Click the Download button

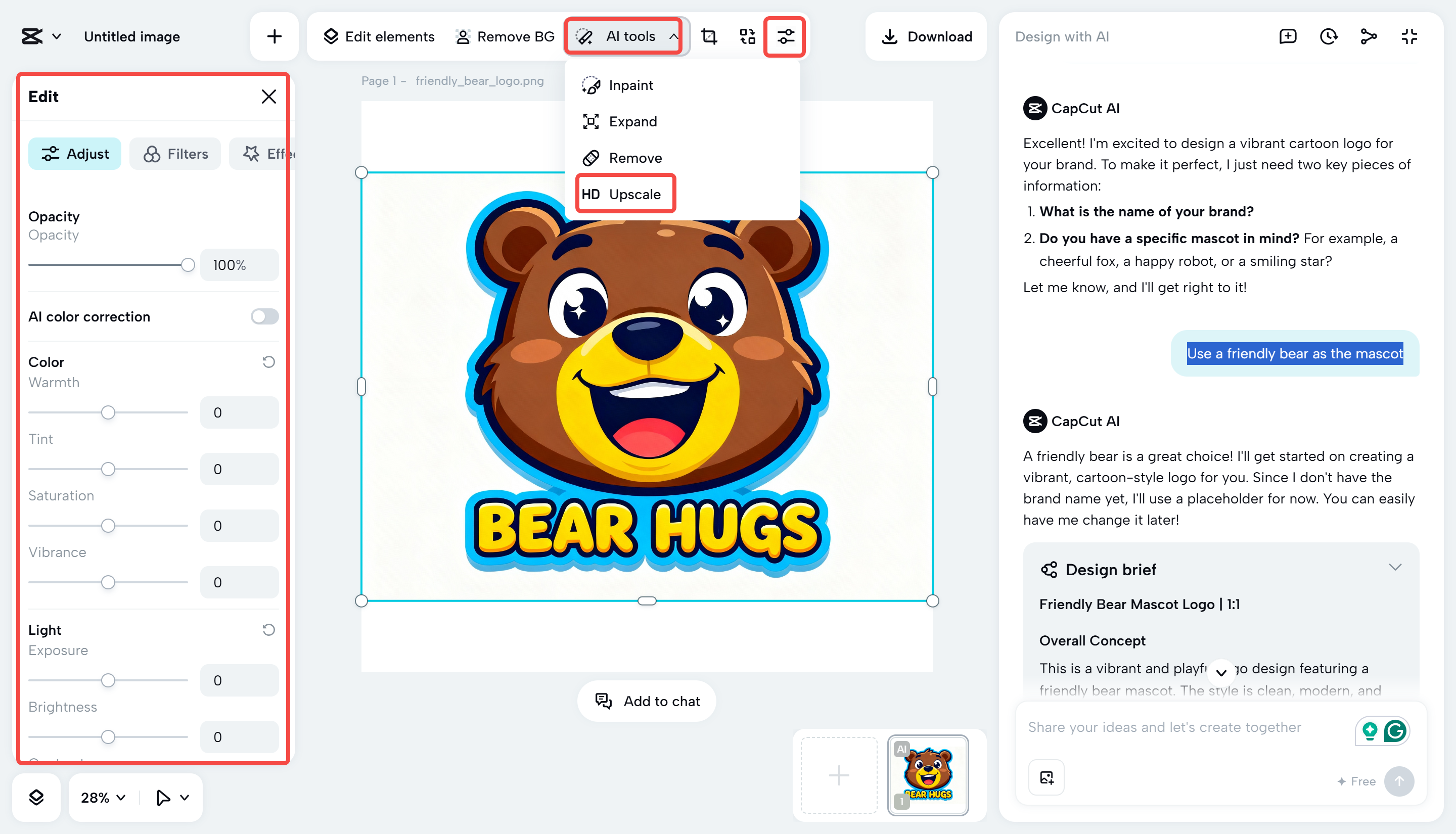pyautogui.click(x=926, y=37)
